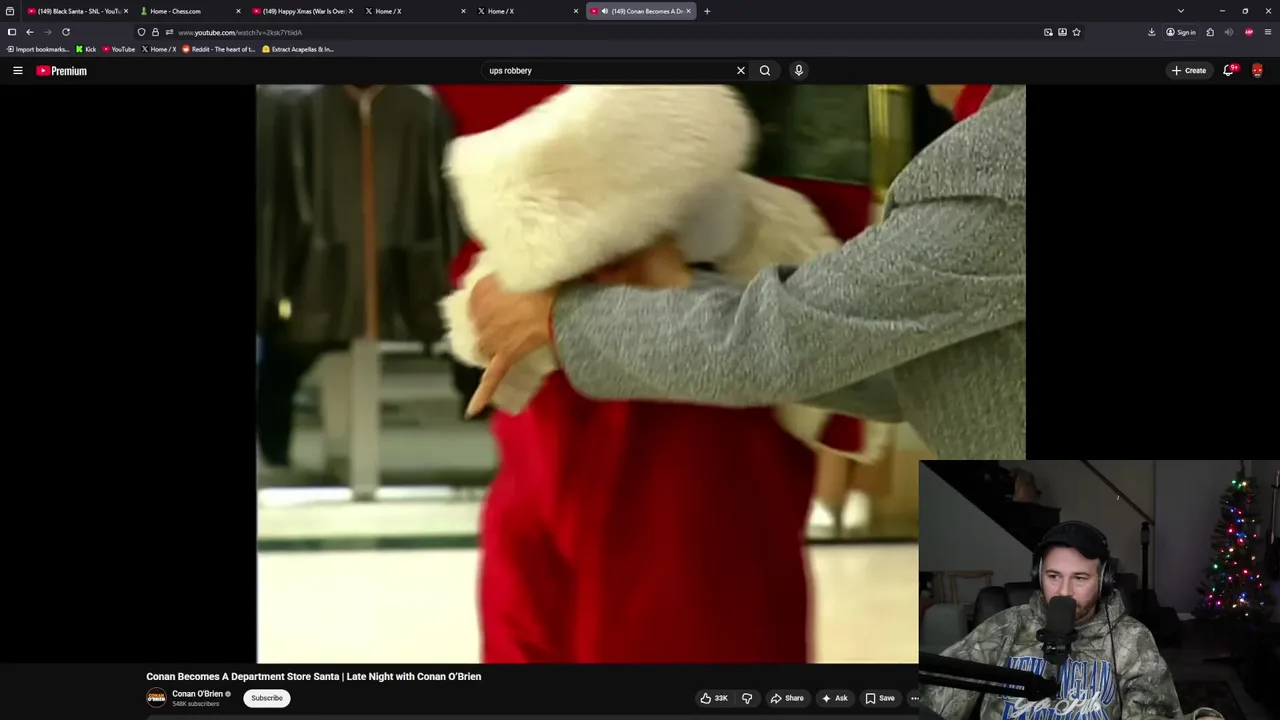The image size is (1280, 720).
Task: Click the video title text
Action: (x=314, y=676)
